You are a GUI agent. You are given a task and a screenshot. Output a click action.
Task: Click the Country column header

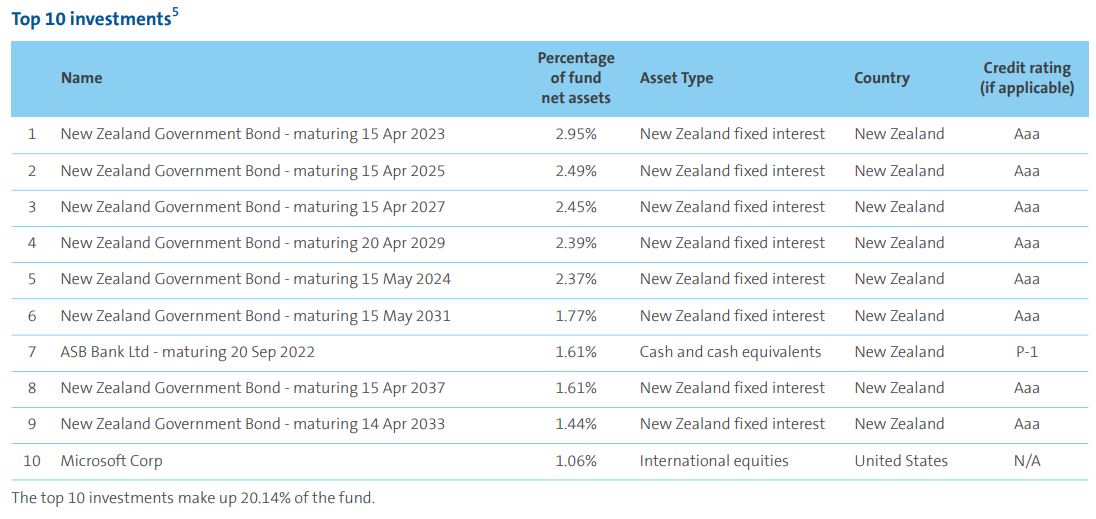[881, 78]
